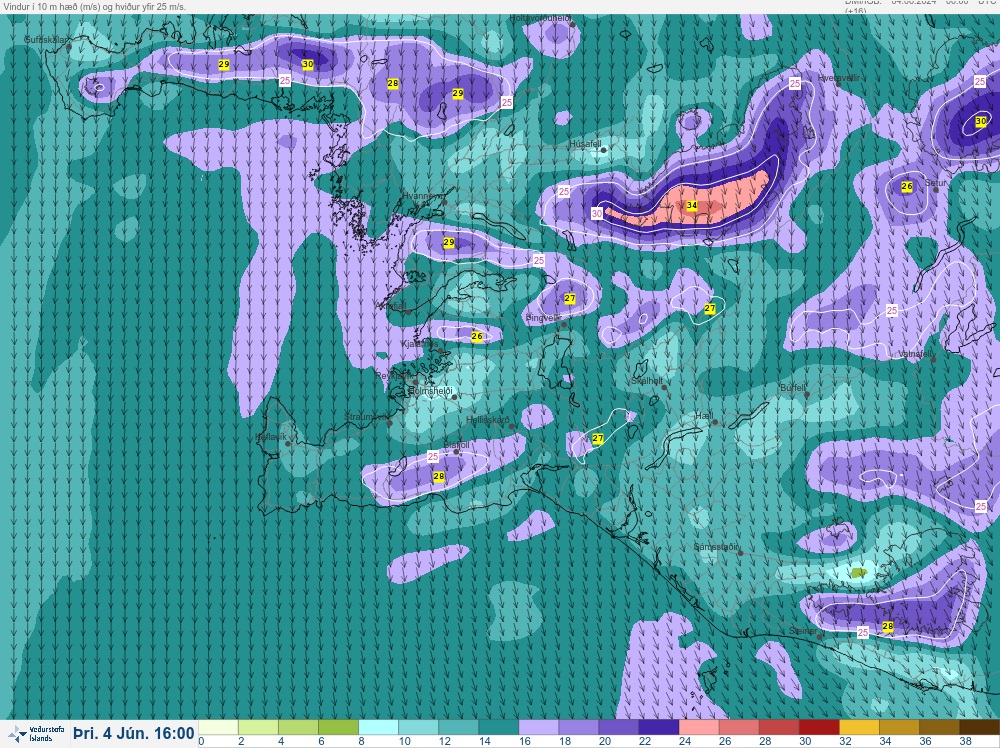The image size is (1000, 748).
Task: Select the dark teal legend swatch between 14 and 16
Action: pos(499,728)
